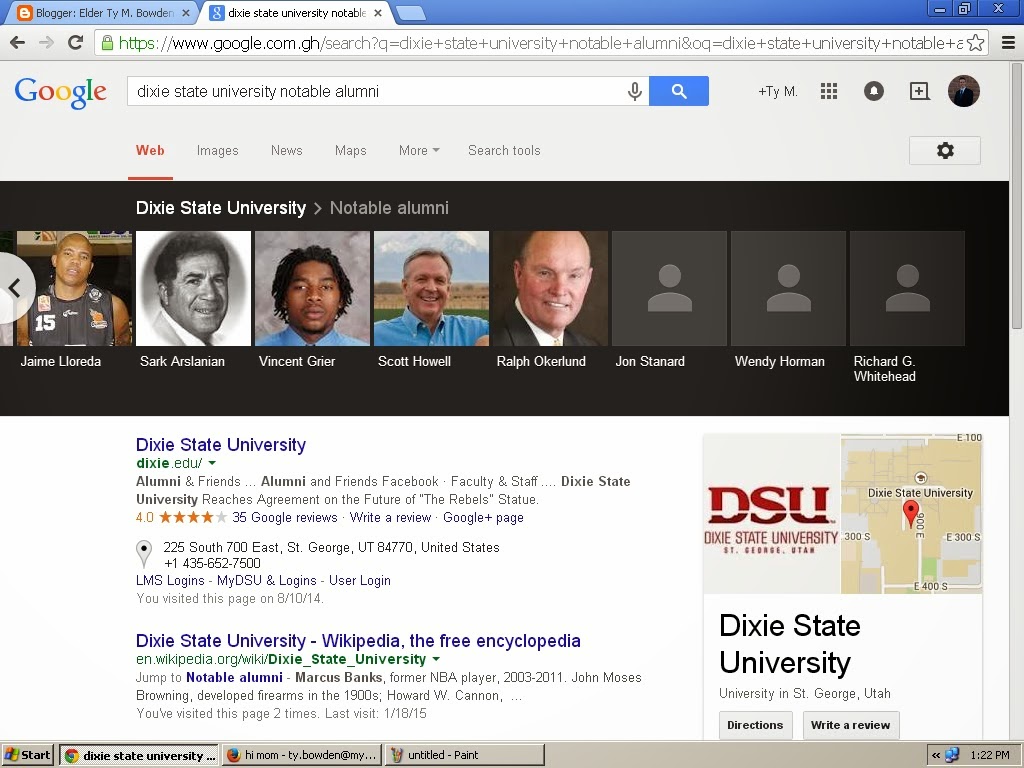This screenshot has height=768, width=1024.
Task: Select Vincent Grier photo
Action: click(312, 288)
